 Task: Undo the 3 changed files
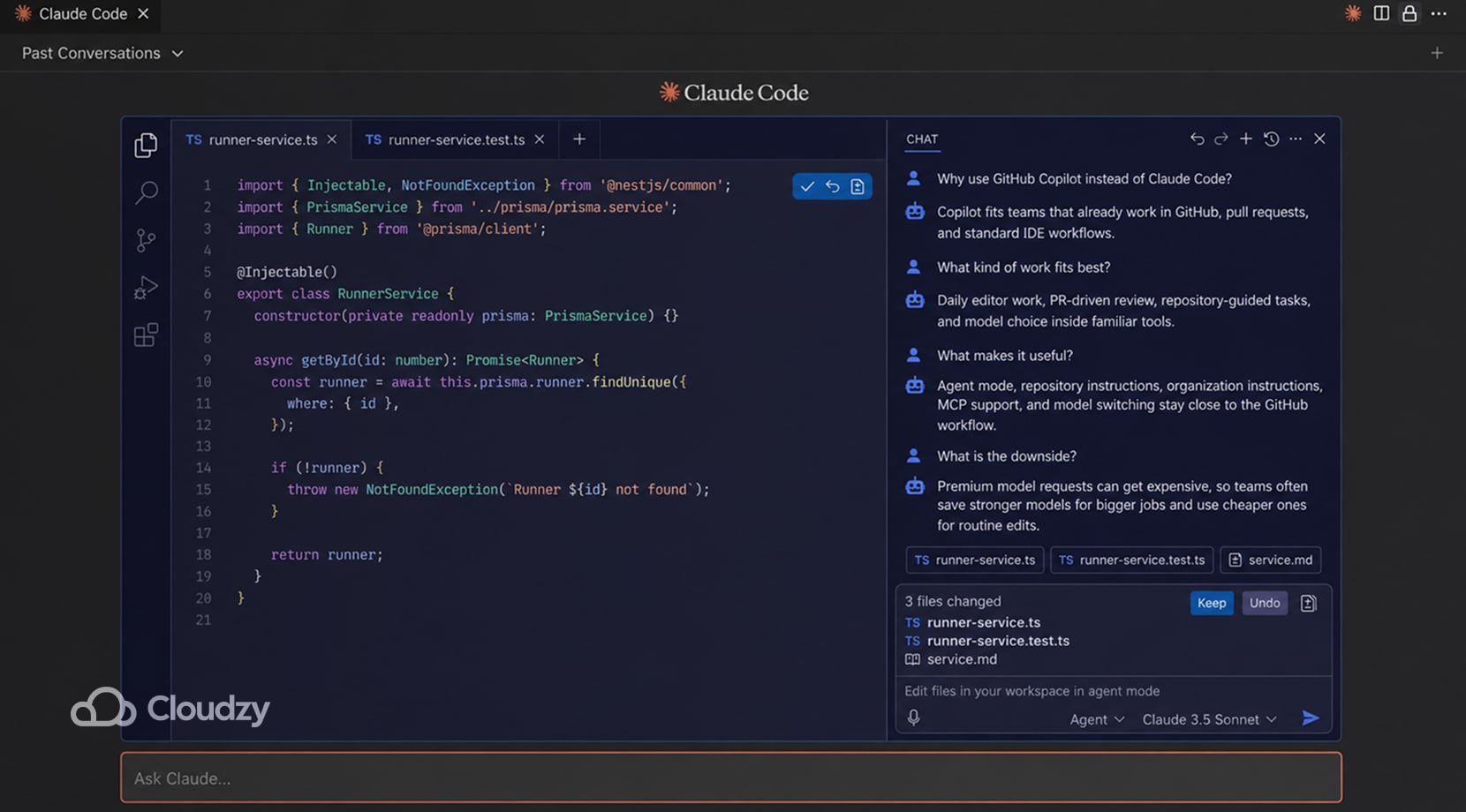pos(1265,603)
